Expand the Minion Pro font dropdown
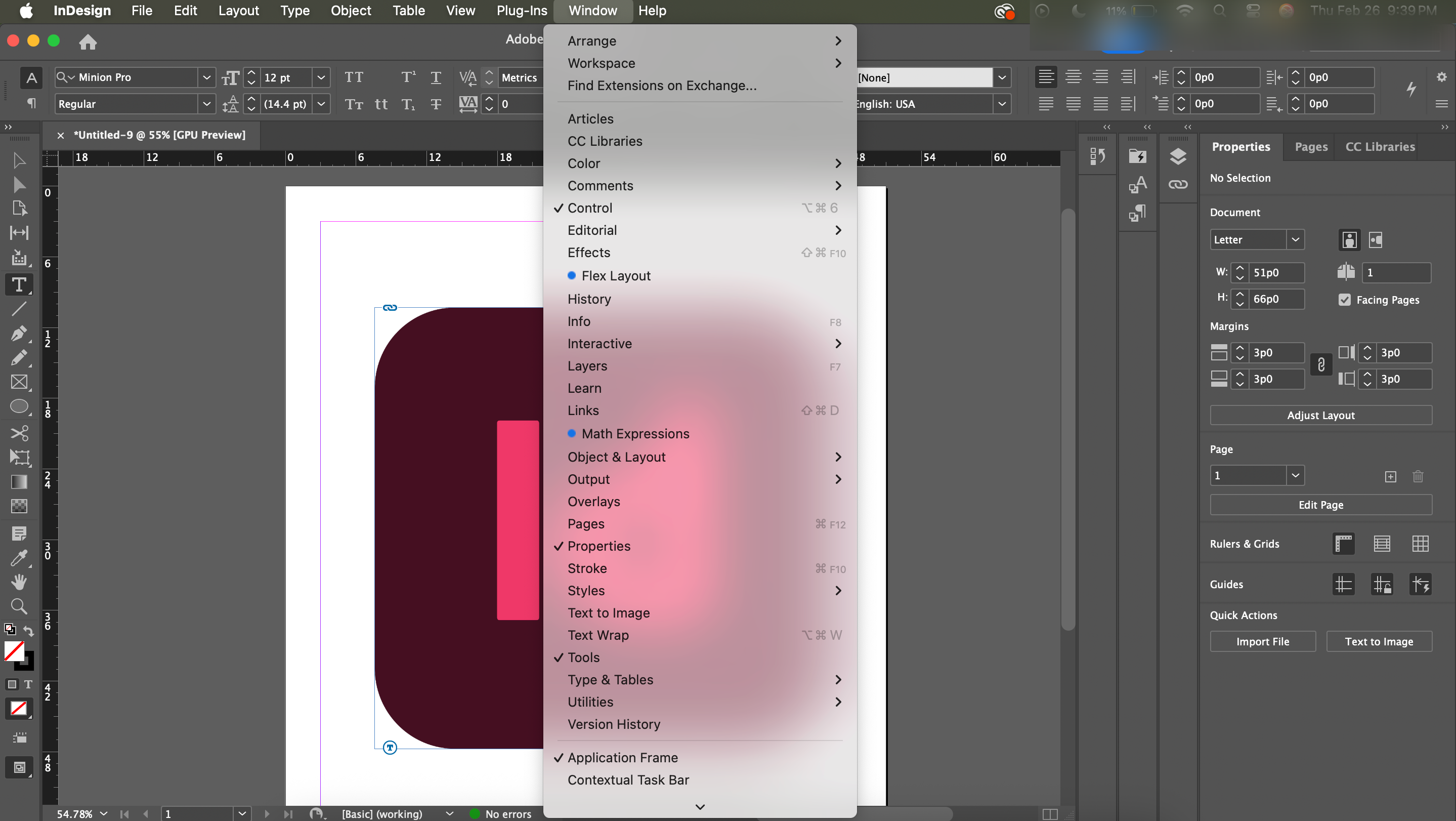 click(206, 77)
